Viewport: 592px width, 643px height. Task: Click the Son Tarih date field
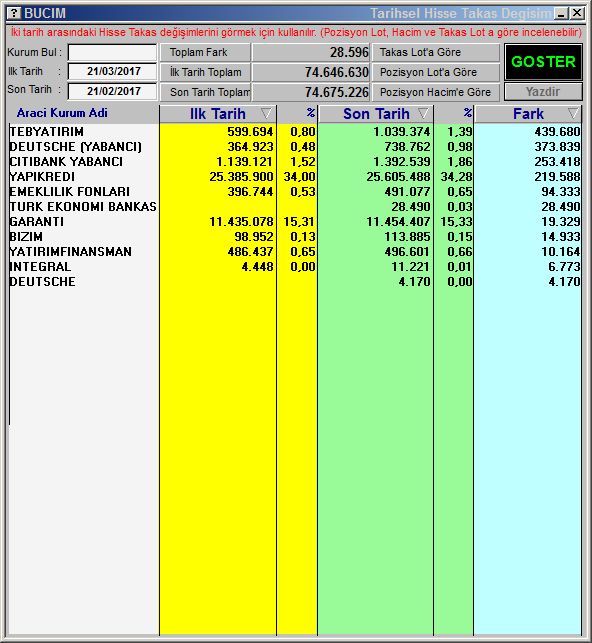tap(112, 91)
